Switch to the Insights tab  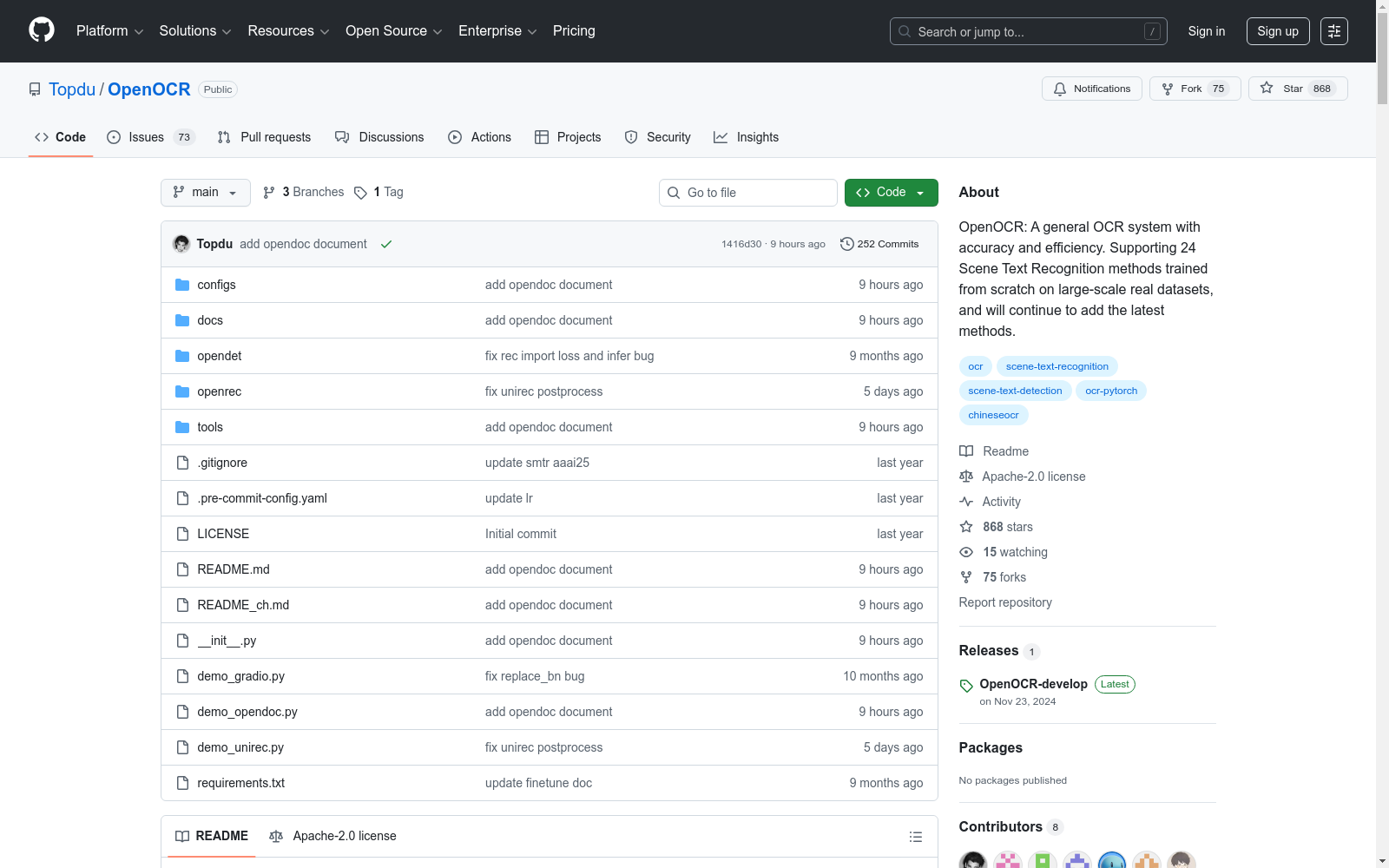pos(747,137)
